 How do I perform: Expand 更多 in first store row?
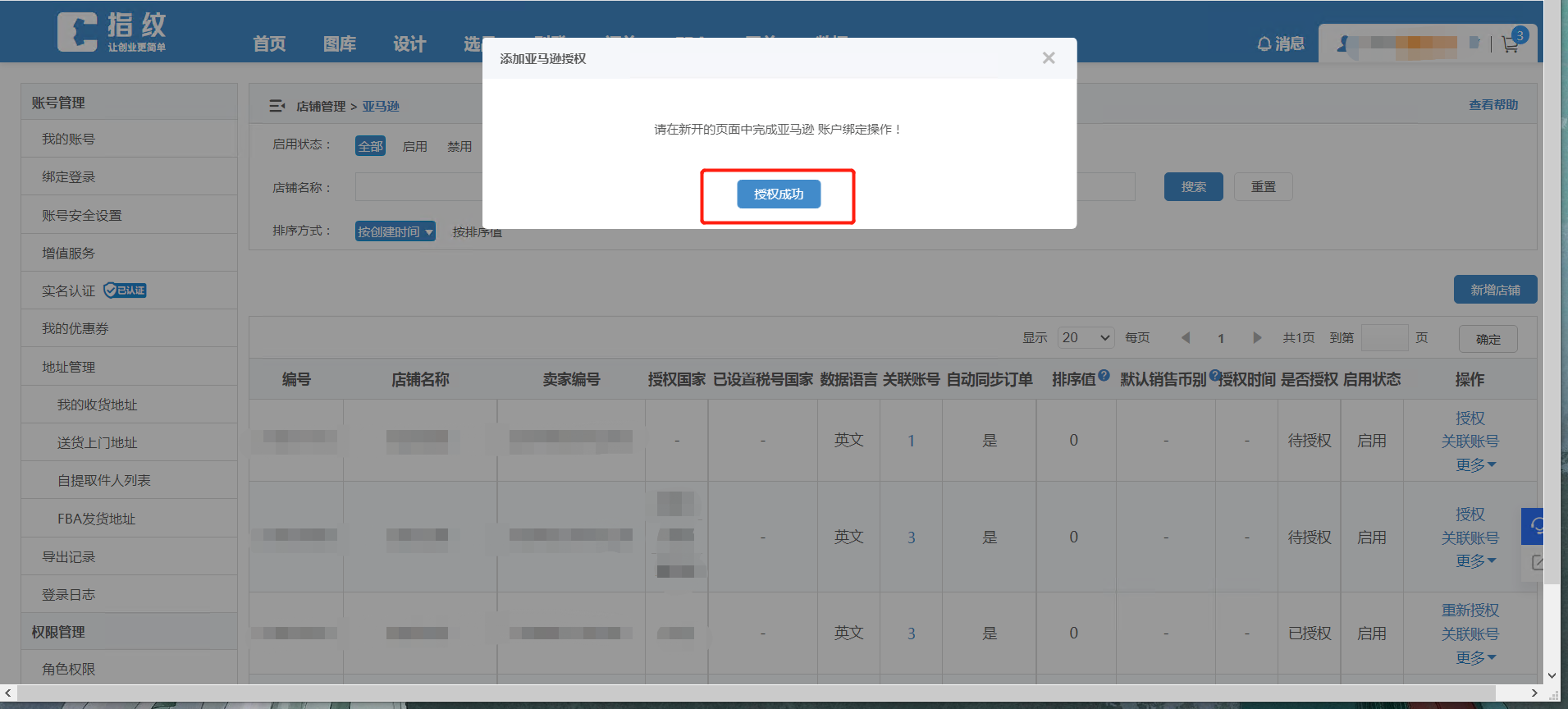1475,464
